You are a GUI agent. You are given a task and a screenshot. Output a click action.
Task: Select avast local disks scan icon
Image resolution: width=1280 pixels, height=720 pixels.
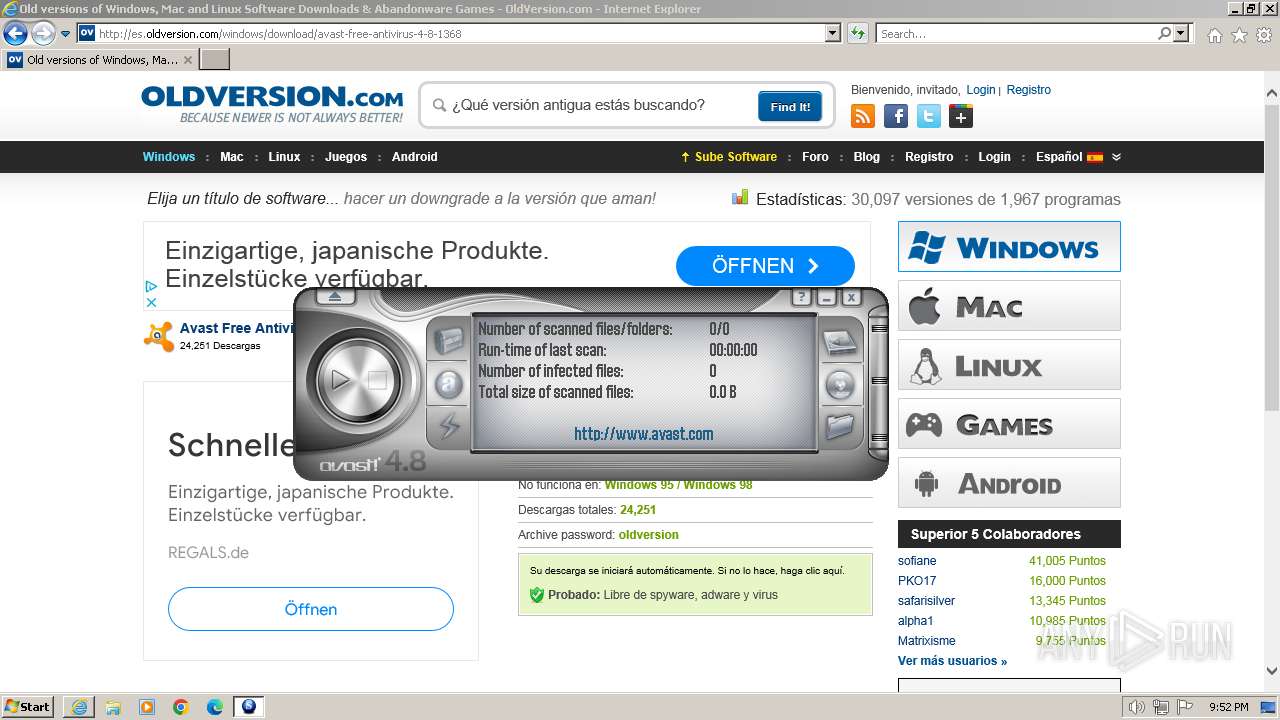[840, 343]
